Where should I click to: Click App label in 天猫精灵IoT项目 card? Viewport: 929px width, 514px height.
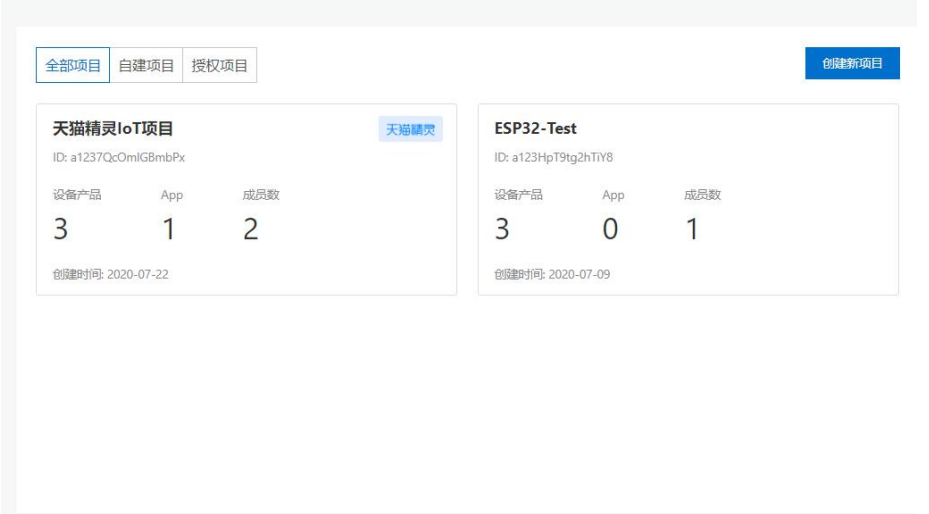click(x=172, y=195)
